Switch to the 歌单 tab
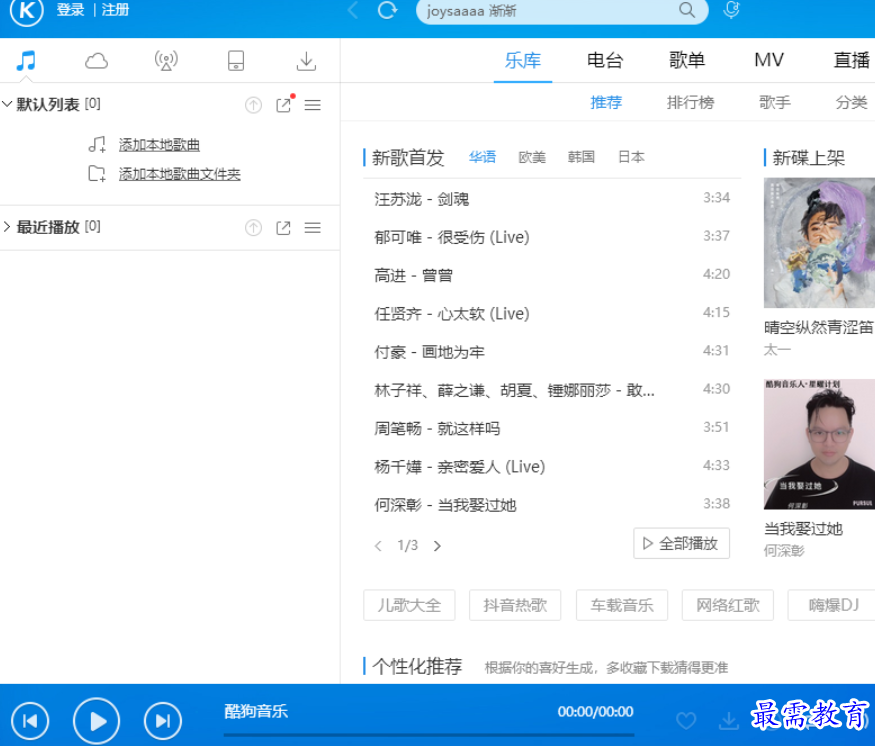The height and width of the screenshot is (746, 875). pos(687,60)
